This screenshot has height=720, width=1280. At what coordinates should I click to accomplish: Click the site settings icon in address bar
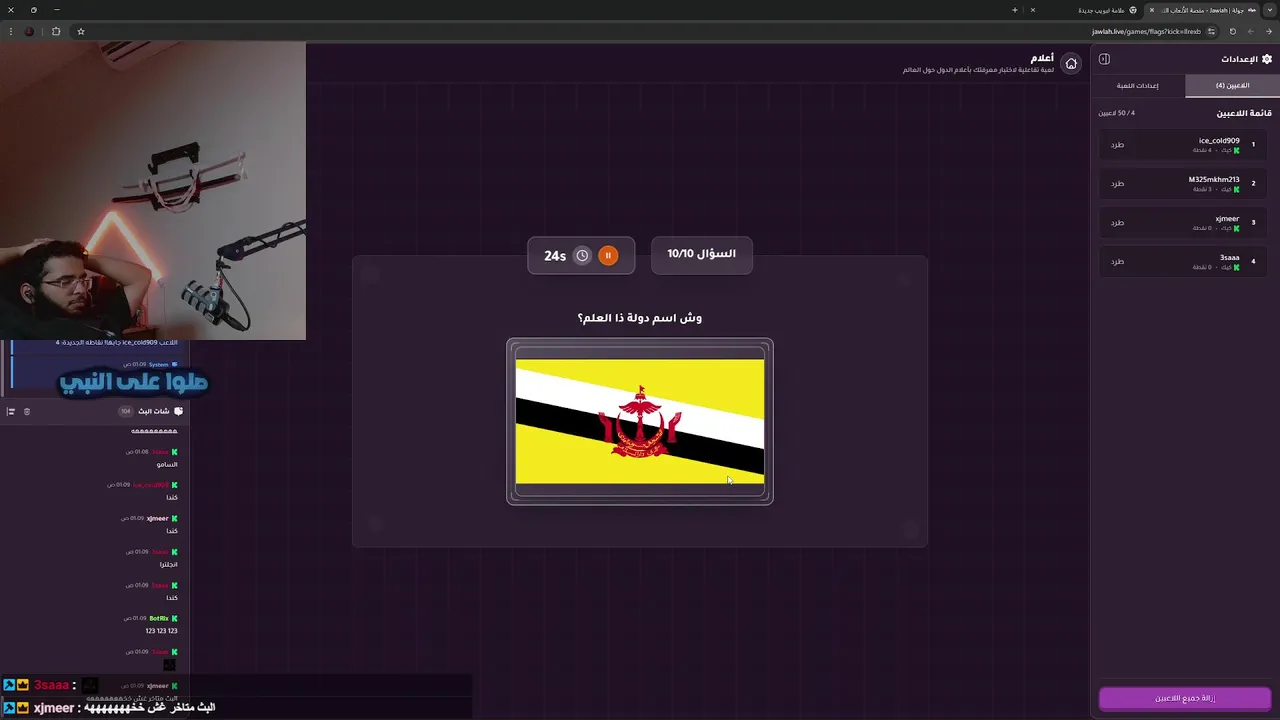pyautogui.click(x=1212, y=31)
